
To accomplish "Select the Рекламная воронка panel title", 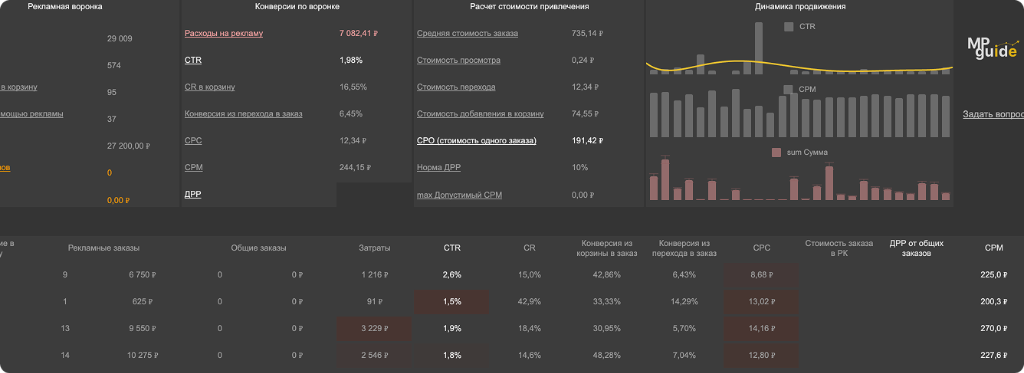I will tap(65, 7).
